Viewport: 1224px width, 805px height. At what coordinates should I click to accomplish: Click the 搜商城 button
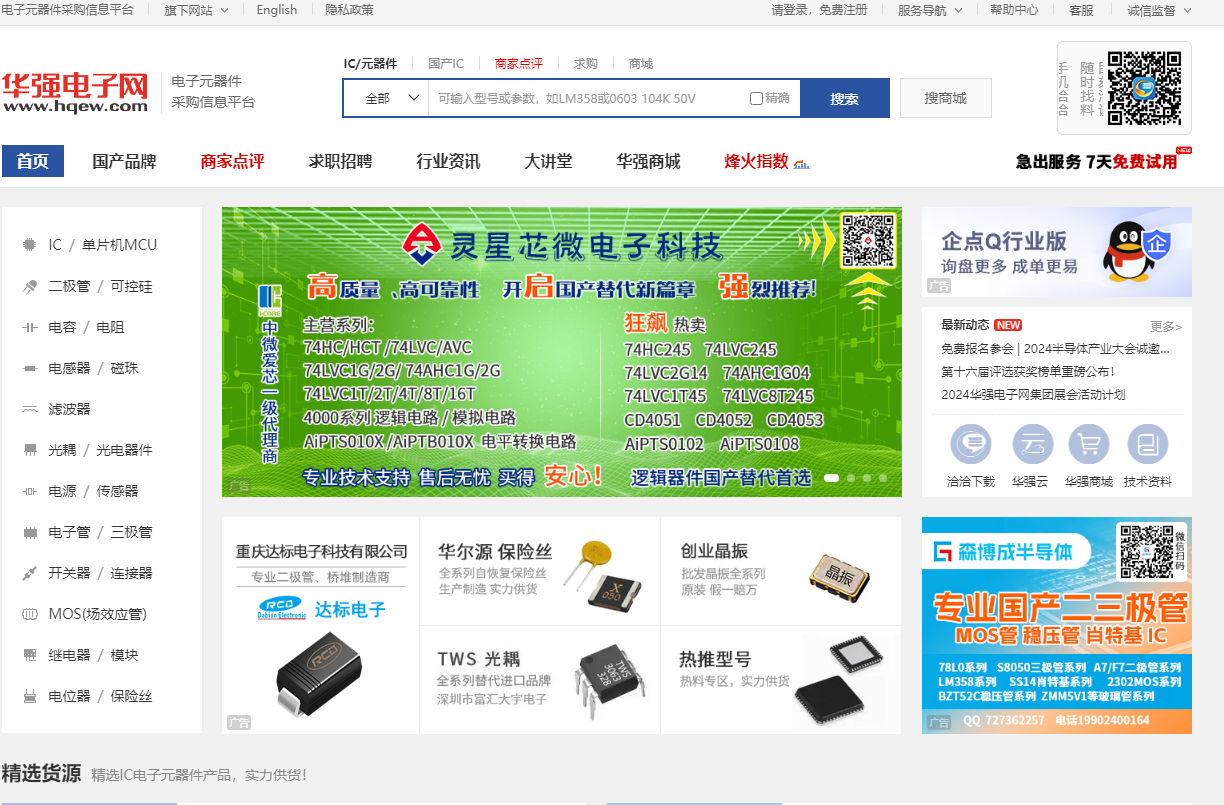(945, 98)
